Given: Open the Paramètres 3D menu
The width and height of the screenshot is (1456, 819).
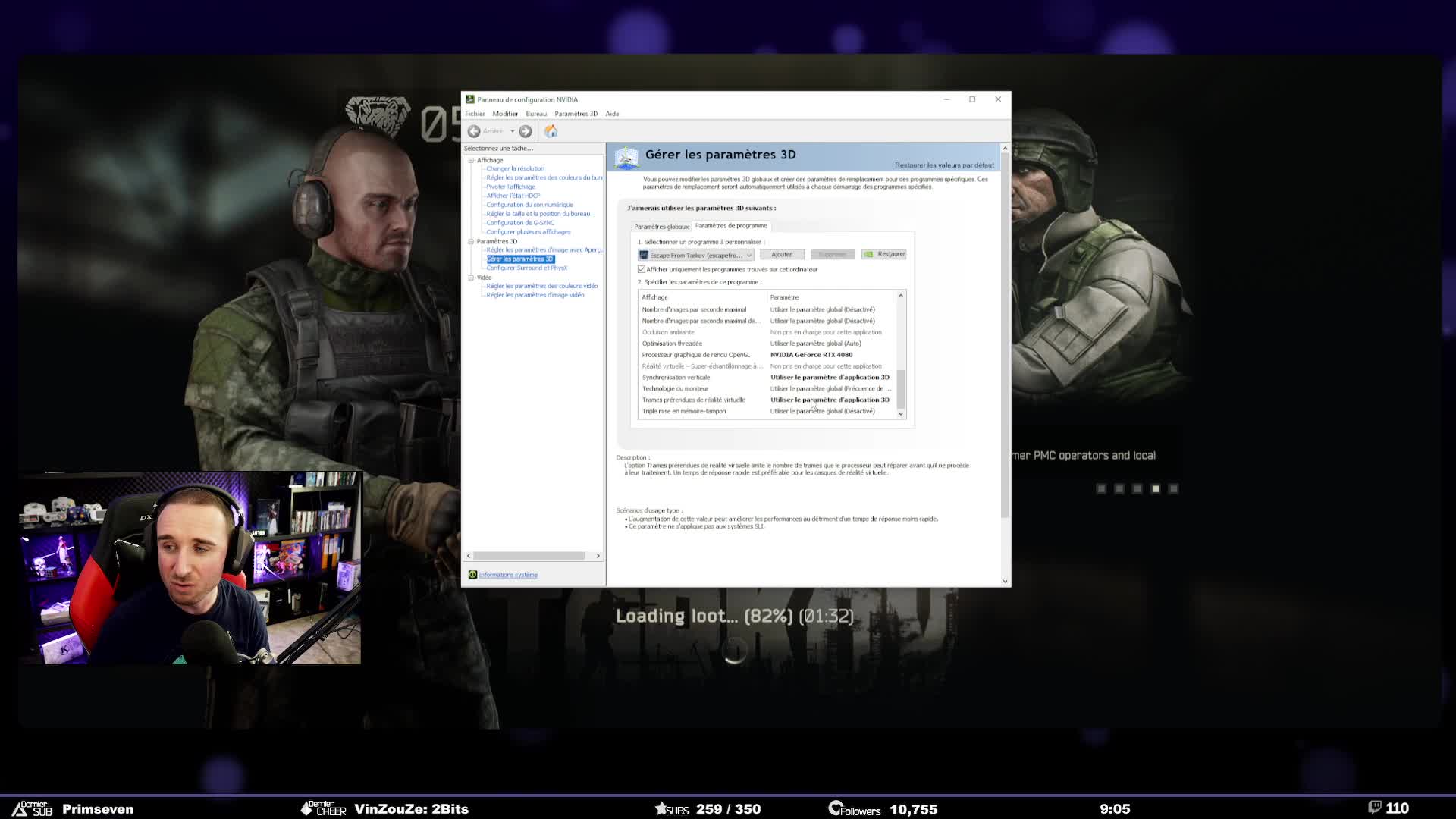Looking at the screenshot, I should coord(576,114).
